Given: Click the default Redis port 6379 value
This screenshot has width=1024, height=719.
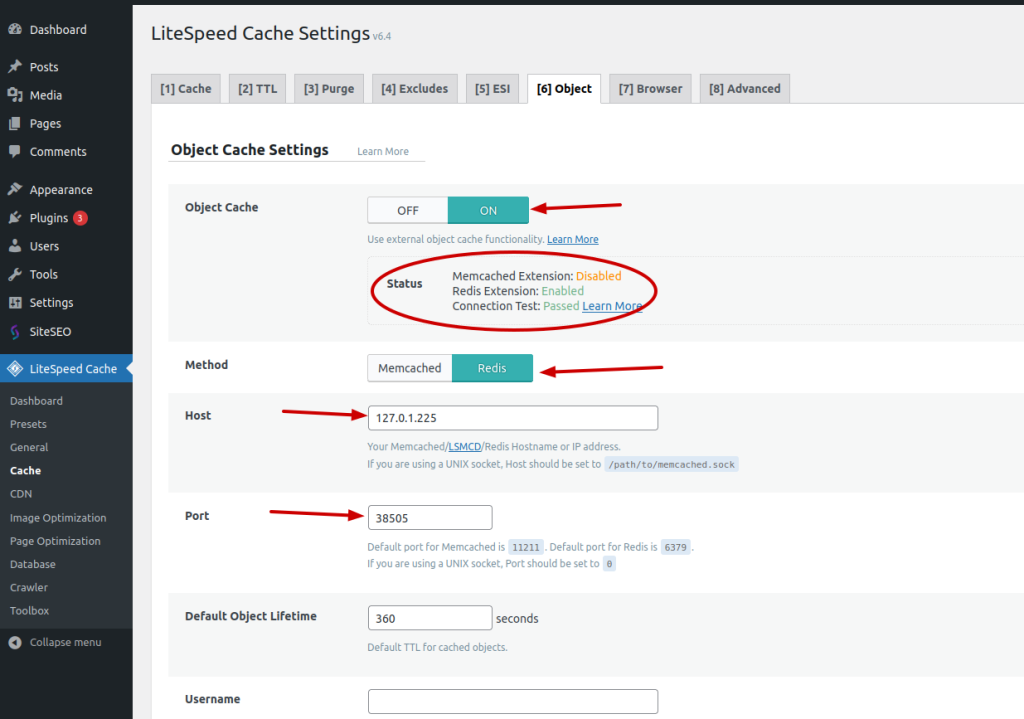Looking at the screenshot, I should tap(675, 547).
